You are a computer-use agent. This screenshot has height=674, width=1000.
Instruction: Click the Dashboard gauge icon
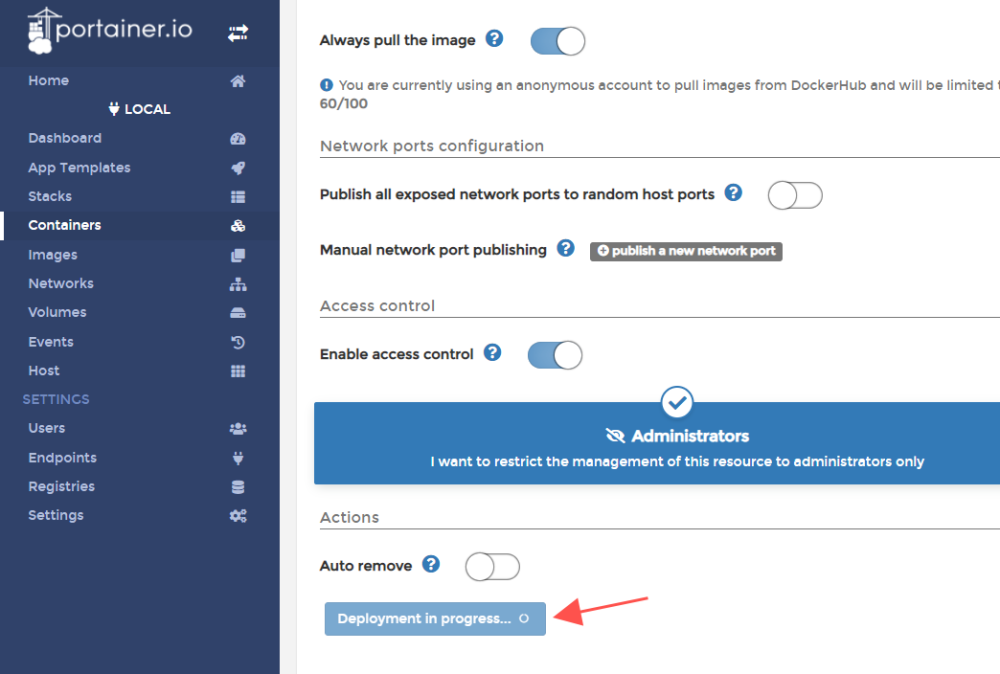pyautogui.click(x=238, y=139)
